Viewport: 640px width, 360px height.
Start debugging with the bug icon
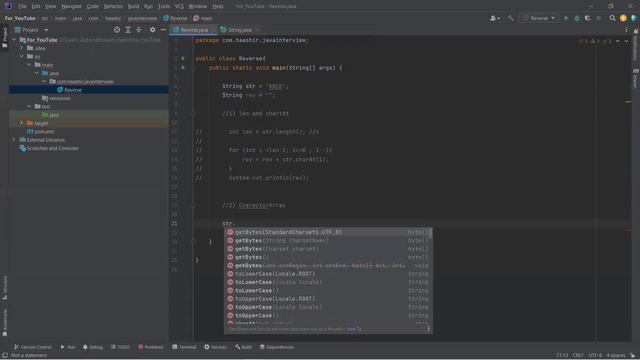[x=577, y=18]
